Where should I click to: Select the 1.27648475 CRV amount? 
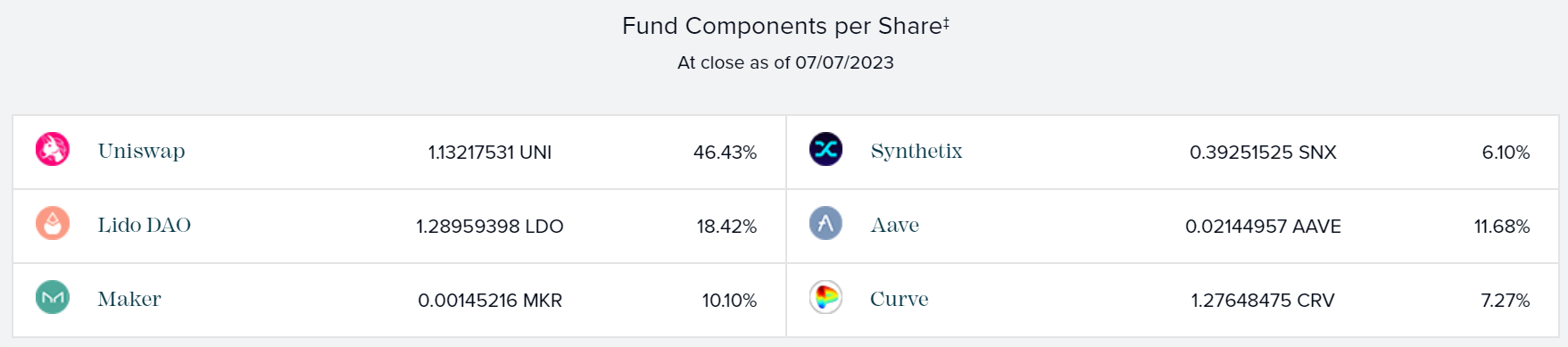tap(1263, 301)
